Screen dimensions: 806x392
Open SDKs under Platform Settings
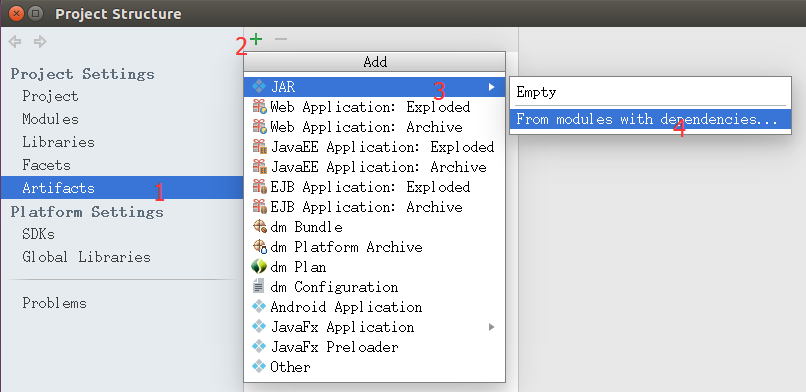(x=122, y=234)
